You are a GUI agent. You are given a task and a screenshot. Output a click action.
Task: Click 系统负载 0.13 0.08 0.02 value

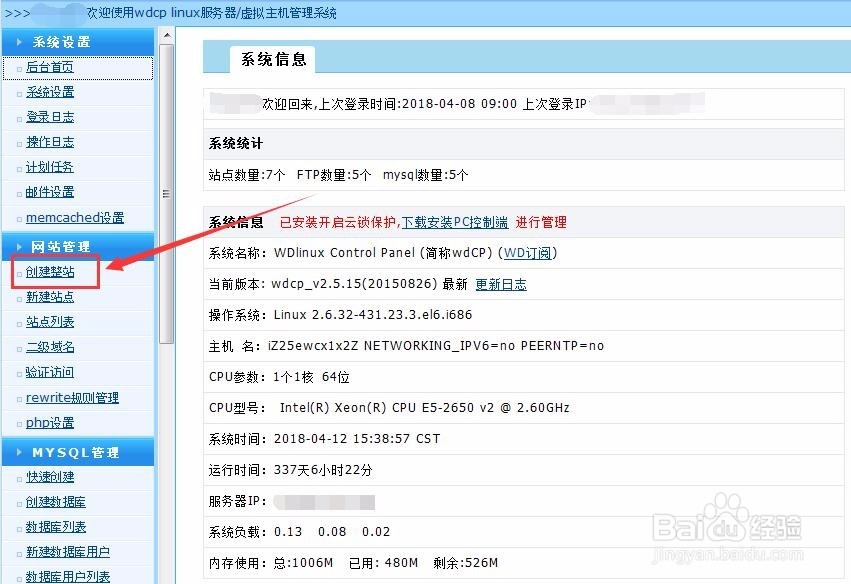click(332, 531)
